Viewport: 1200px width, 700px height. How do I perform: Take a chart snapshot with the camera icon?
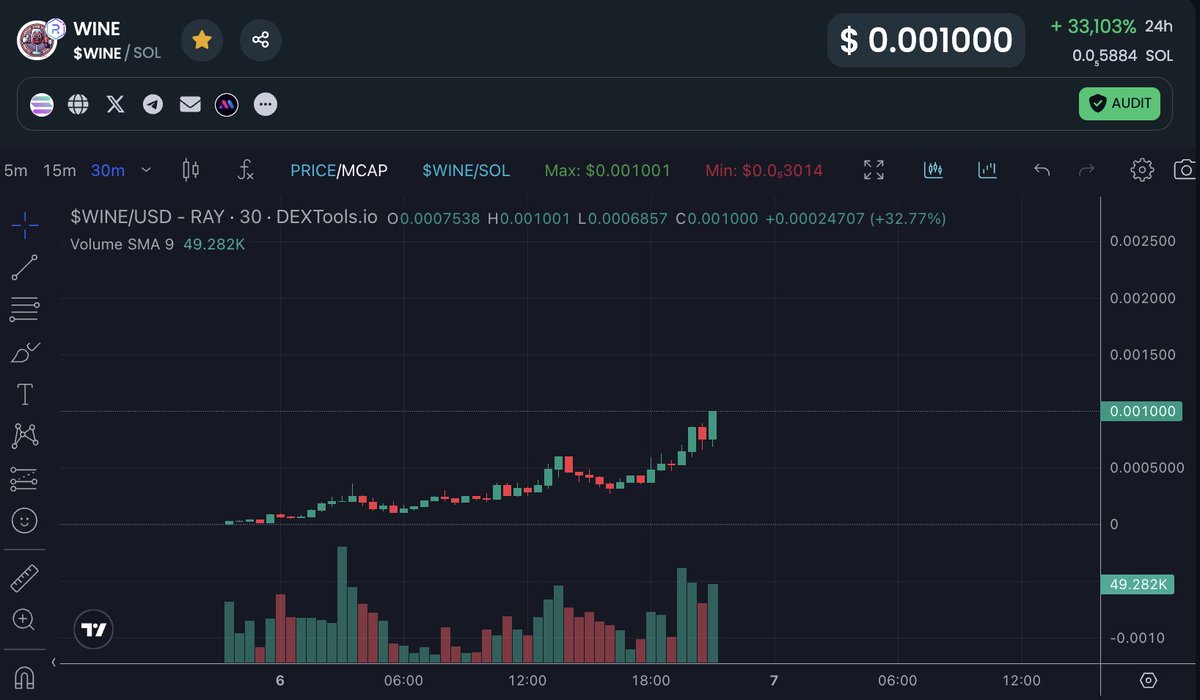click(1185, 170)
